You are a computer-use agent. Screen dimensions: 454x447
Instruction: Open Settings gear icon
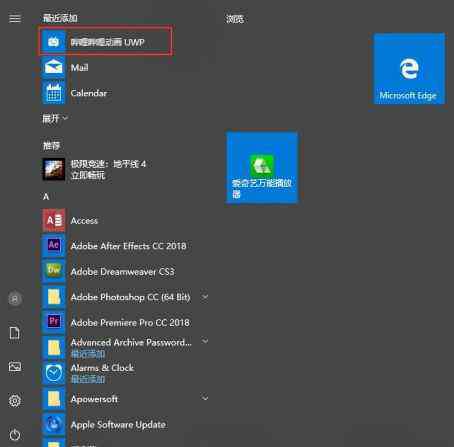pyautogui.click(x=15, y=401)
